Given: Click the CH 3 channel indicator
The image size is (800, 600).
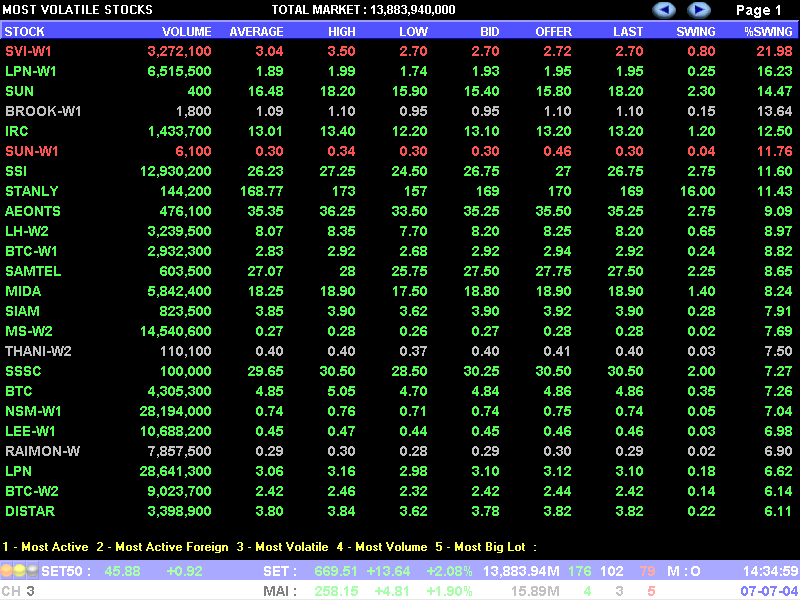Looking at the screenshot, I should point(18,591).
